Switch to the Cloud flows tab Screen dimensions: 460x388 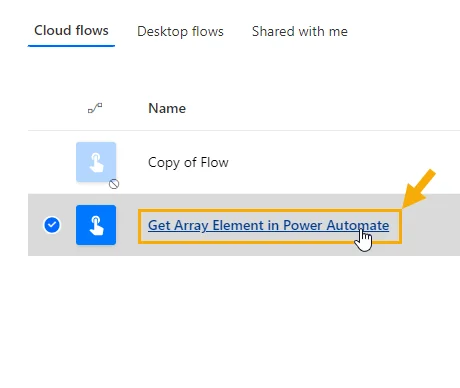tap(71, 31)
